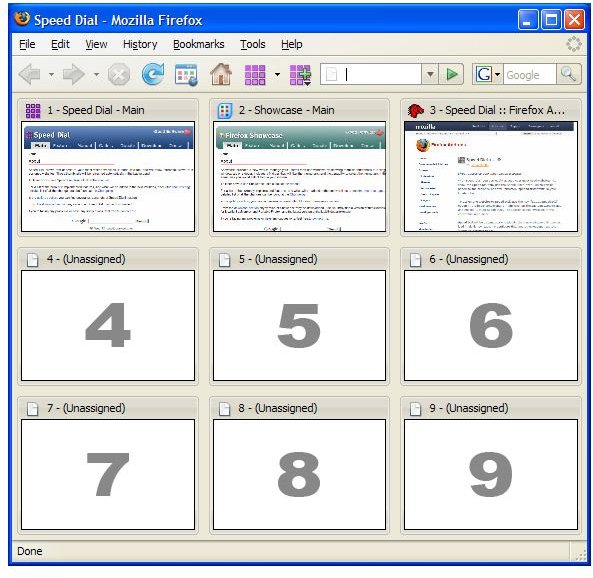Click the page icon in the address bar
This screenshot has height=578, width=593.
click(x=331, y=74)
